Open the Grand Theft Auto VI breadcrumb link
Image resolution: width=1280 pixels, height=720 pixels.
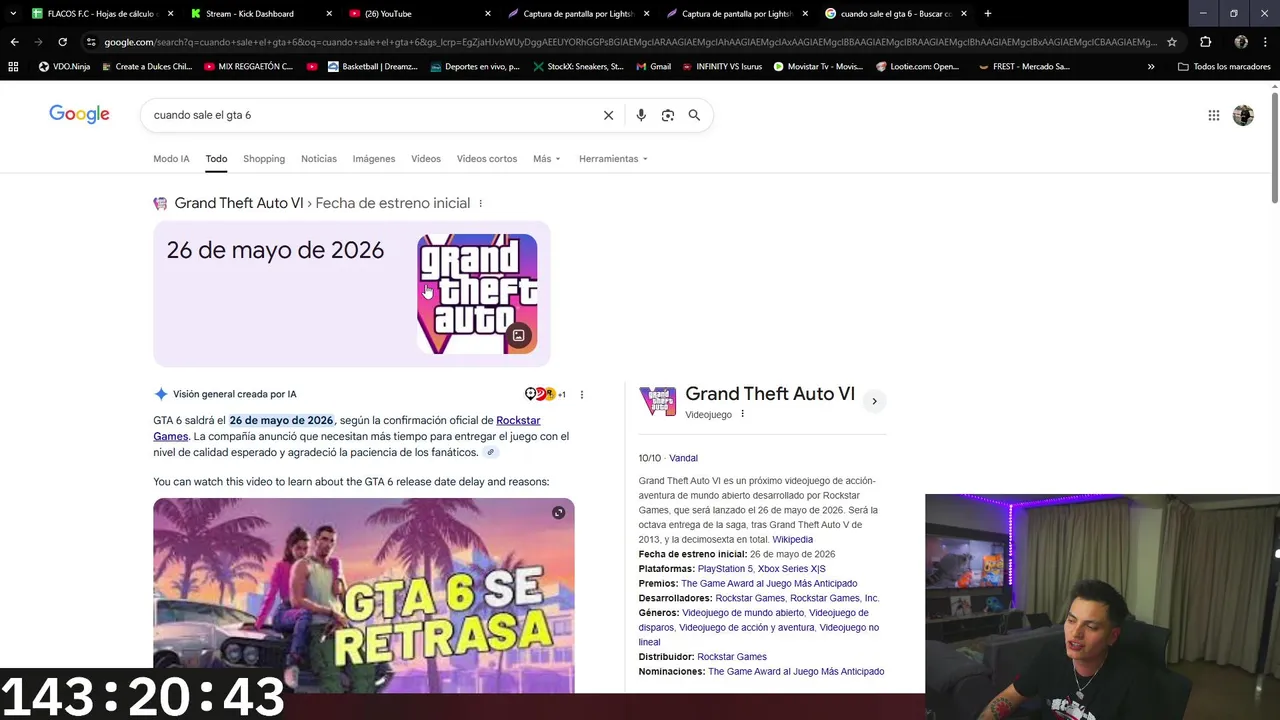click(239, 203)
